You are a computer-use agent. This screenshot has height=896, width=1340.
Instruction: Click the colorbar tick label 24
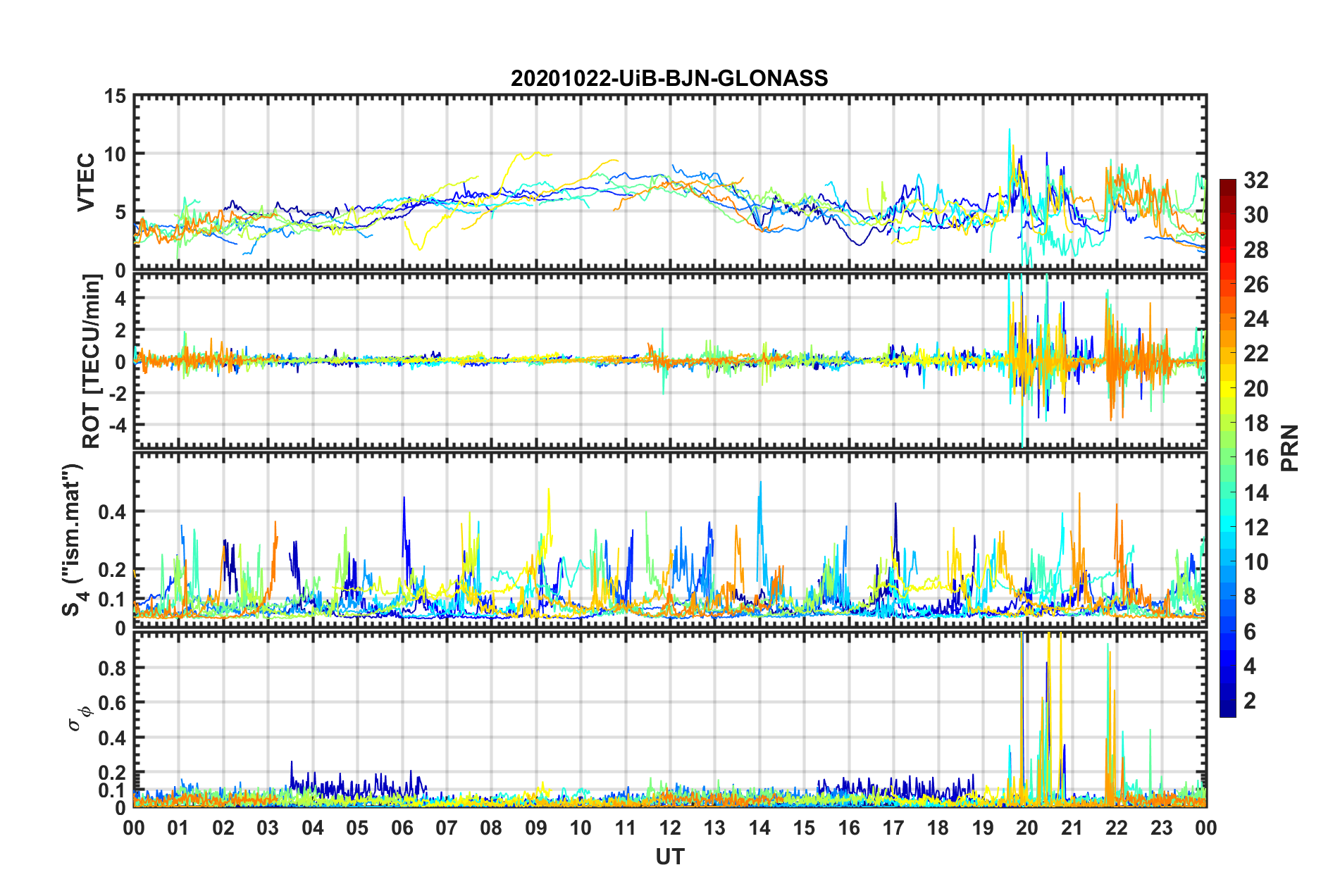click(1255, 319)
